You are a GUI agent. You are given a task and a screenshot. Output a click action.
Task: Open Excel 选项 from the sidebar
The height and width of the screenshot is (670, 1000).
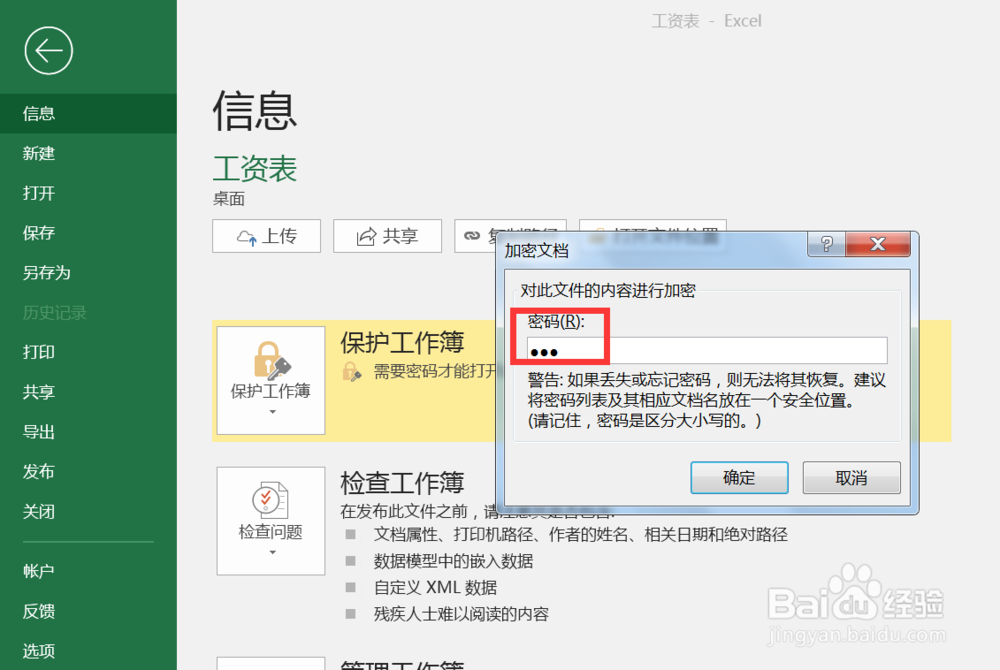pos(38,650)
